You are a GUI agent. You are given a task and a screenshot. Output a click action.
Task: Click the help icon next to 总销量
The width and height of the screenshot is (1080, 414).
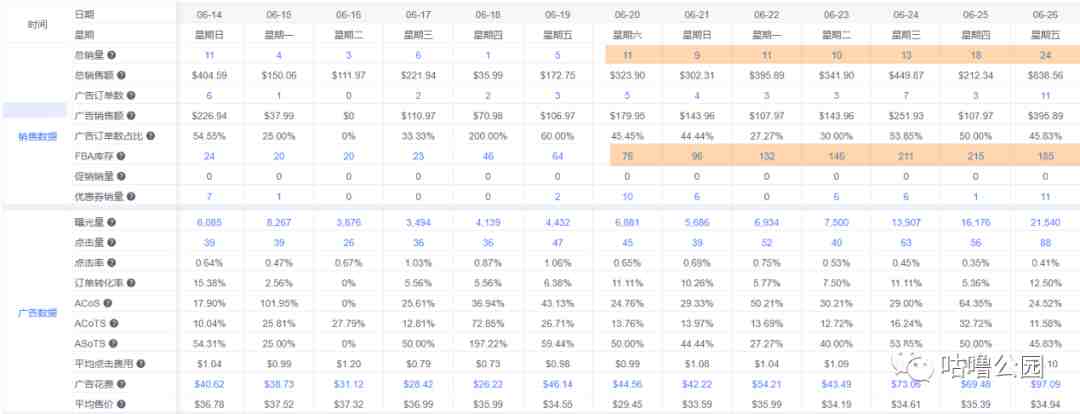111,54
